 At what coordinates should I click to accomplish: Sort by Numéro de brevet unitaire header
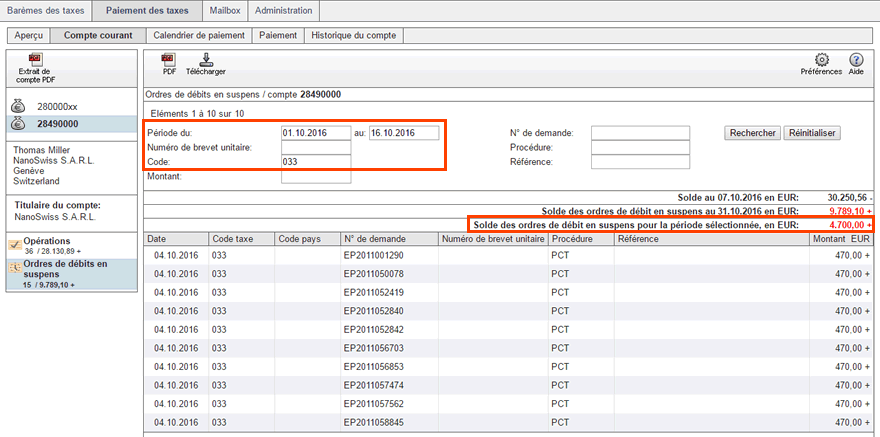pyautogui.click(x=493, y=239)
